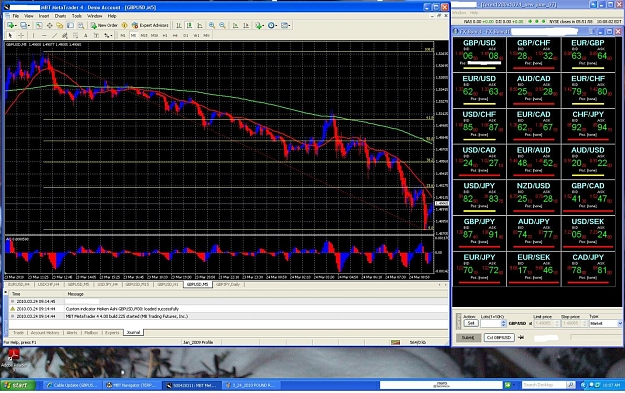625x393 pixels.
Task: Toggle the Data Window crosshair icon
Action: pyautogui.click(x=49, y=26)
